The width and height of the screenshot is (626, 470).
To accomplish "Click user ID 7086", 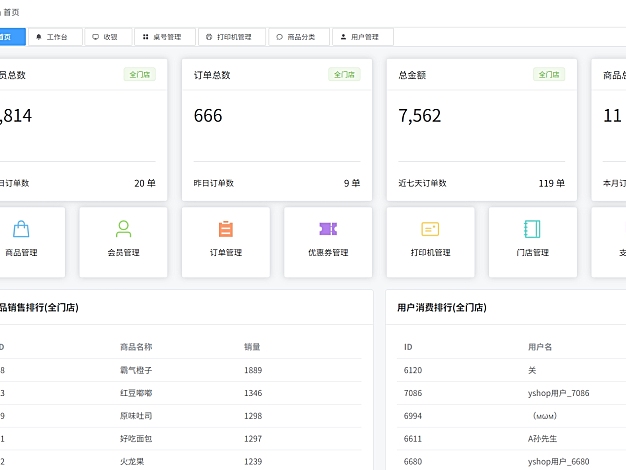I will (413, 393).
